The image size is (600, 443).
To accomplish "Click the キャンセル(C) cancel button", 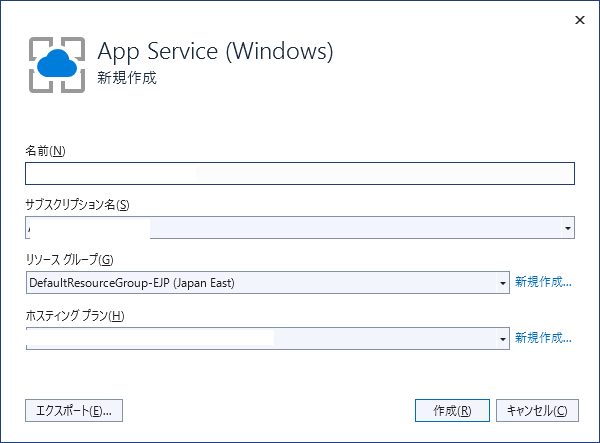I will (537, 410).
